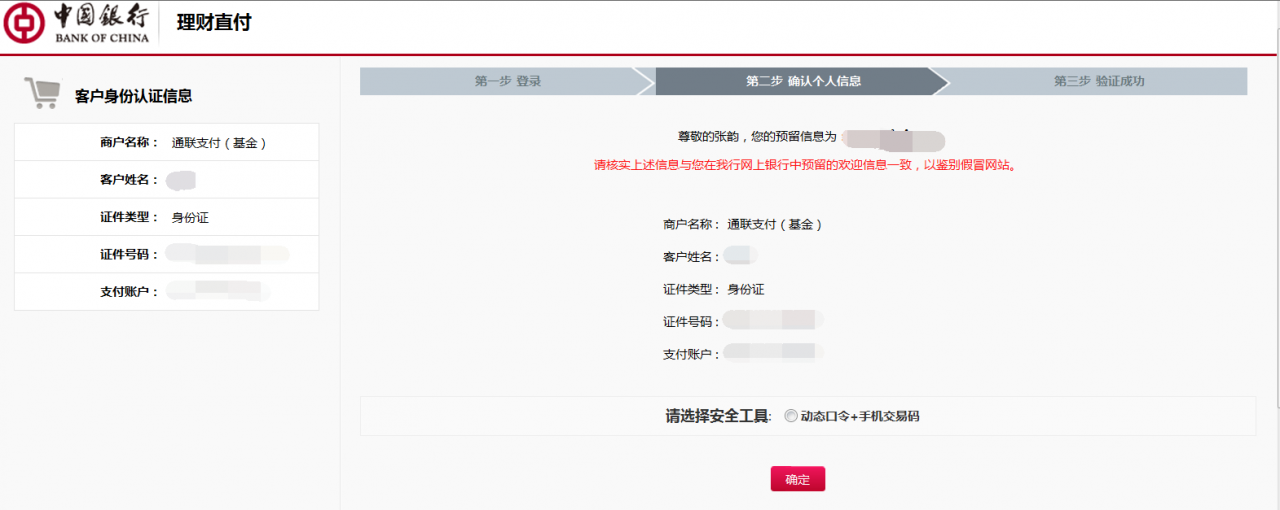This screenshot has height=510, width=1280.
Task: Click 身份证 value in the center details
Action: coord(746,289)
